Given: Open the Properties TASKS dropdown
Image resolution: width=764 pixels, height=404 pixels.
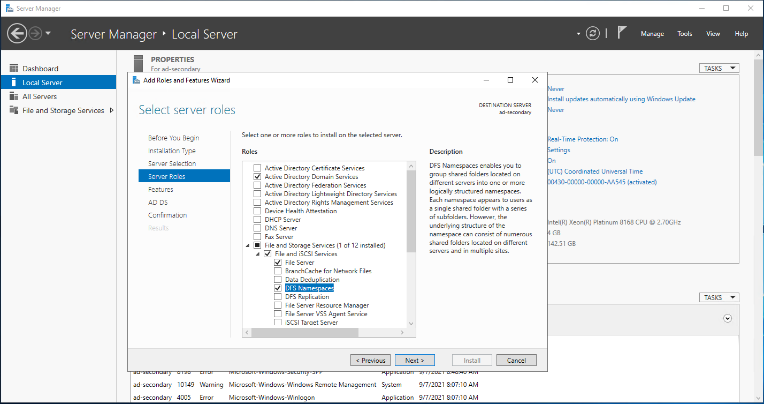Looking at the screenshot, I should (719, 68).
